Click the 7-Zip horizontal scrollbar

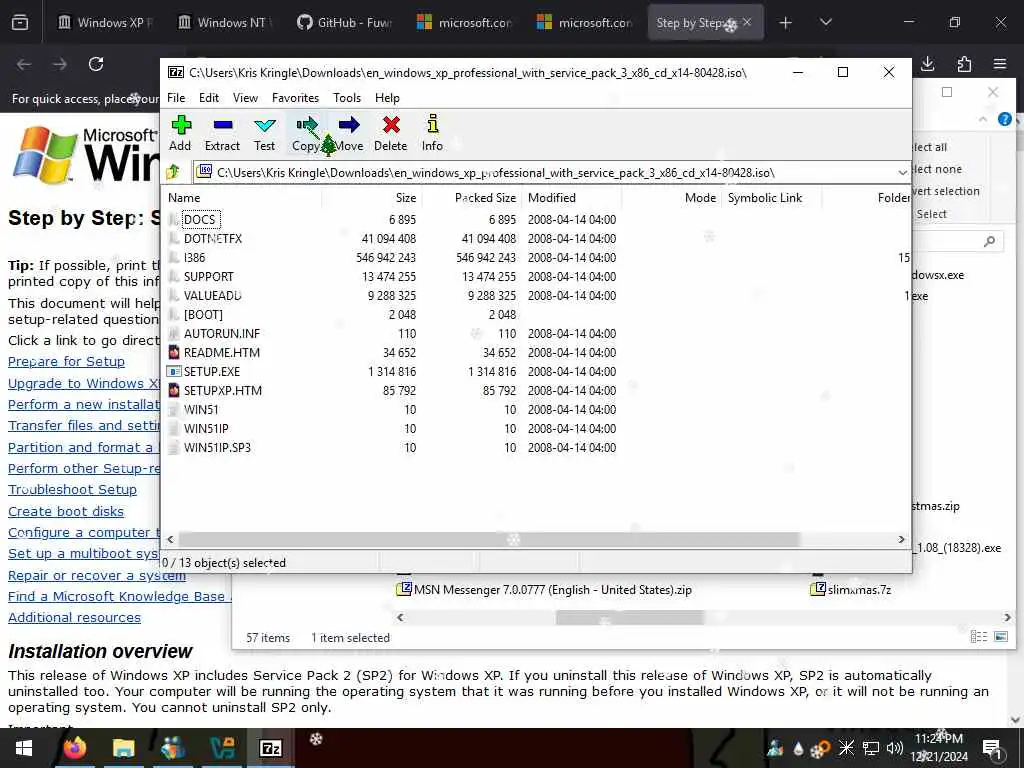pos(488,539)
